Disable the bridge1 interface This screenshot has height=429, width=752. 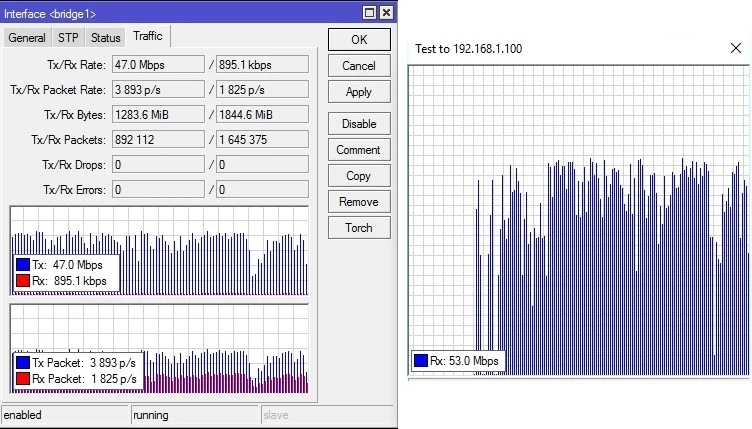point(358,124)
